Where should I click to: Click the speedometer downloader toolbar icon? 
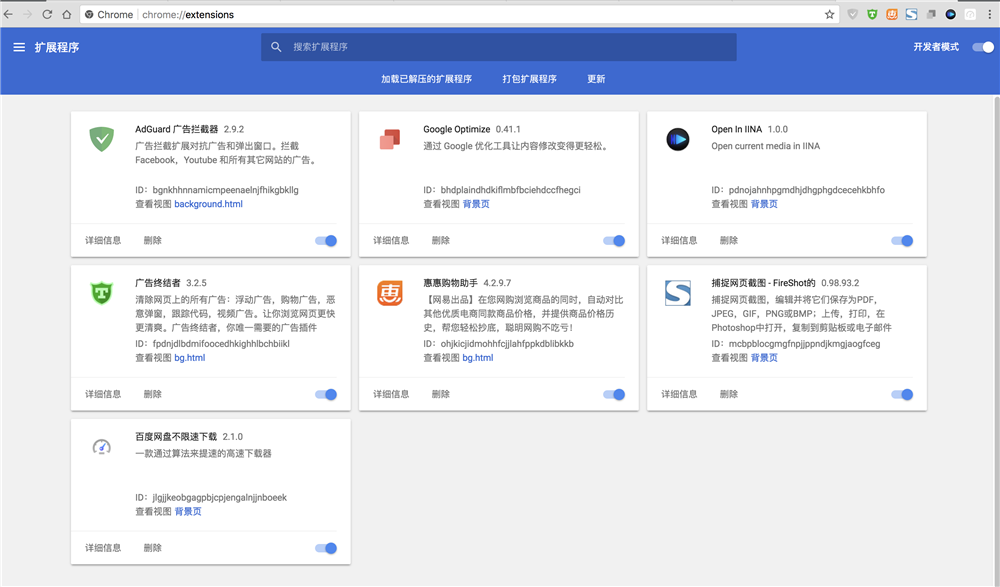click(x=970, y=14)
